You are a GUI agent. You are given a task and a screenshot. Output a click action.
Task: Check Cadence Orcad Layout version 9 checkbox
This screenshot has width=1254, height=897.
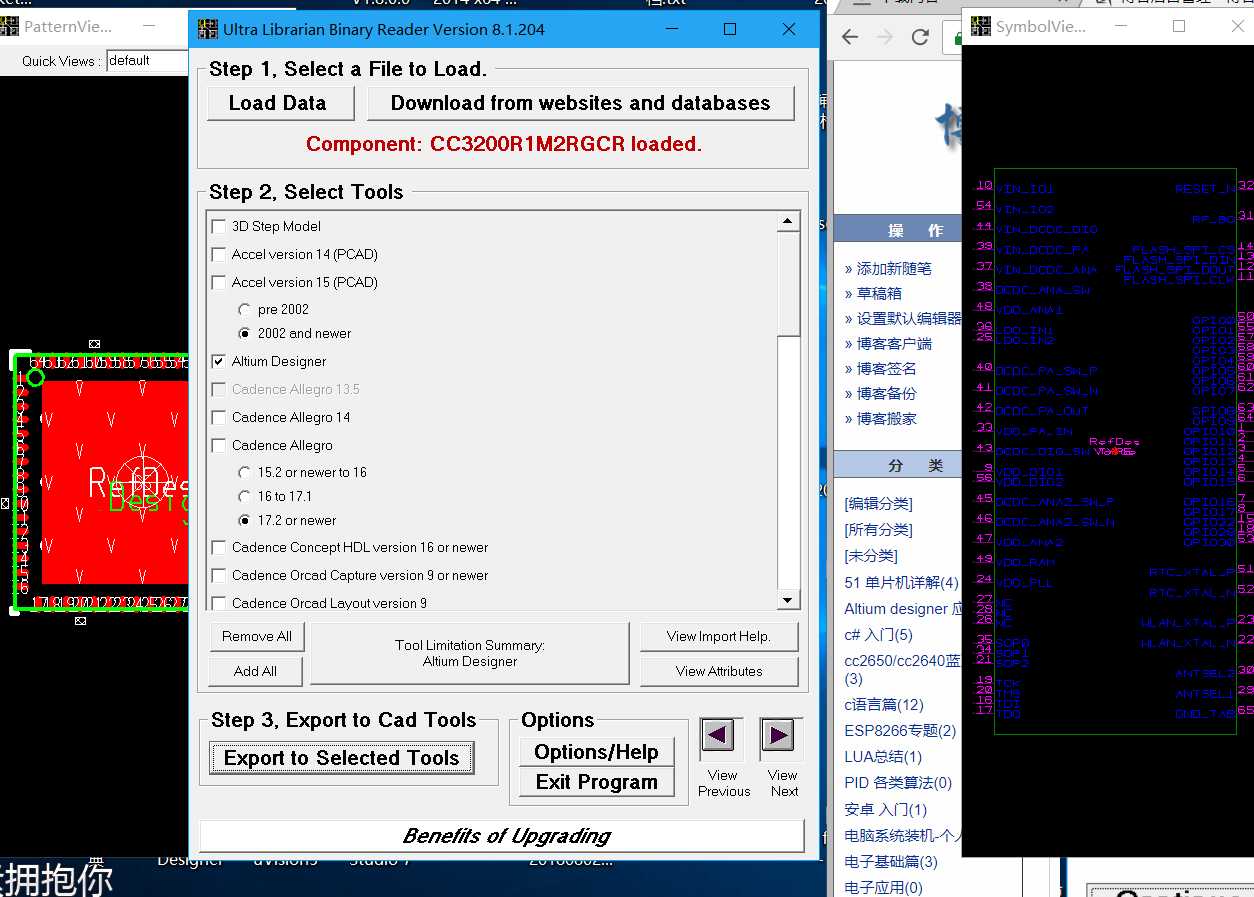pos(219,603)
